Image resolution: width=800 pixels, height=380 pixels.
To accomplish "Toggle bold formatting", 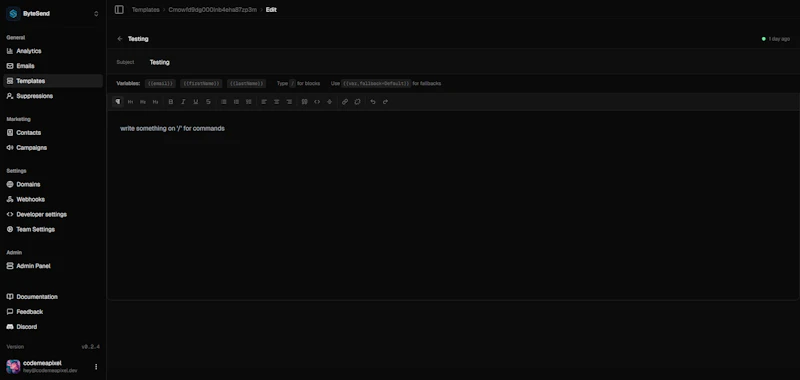I will [171, 102].
